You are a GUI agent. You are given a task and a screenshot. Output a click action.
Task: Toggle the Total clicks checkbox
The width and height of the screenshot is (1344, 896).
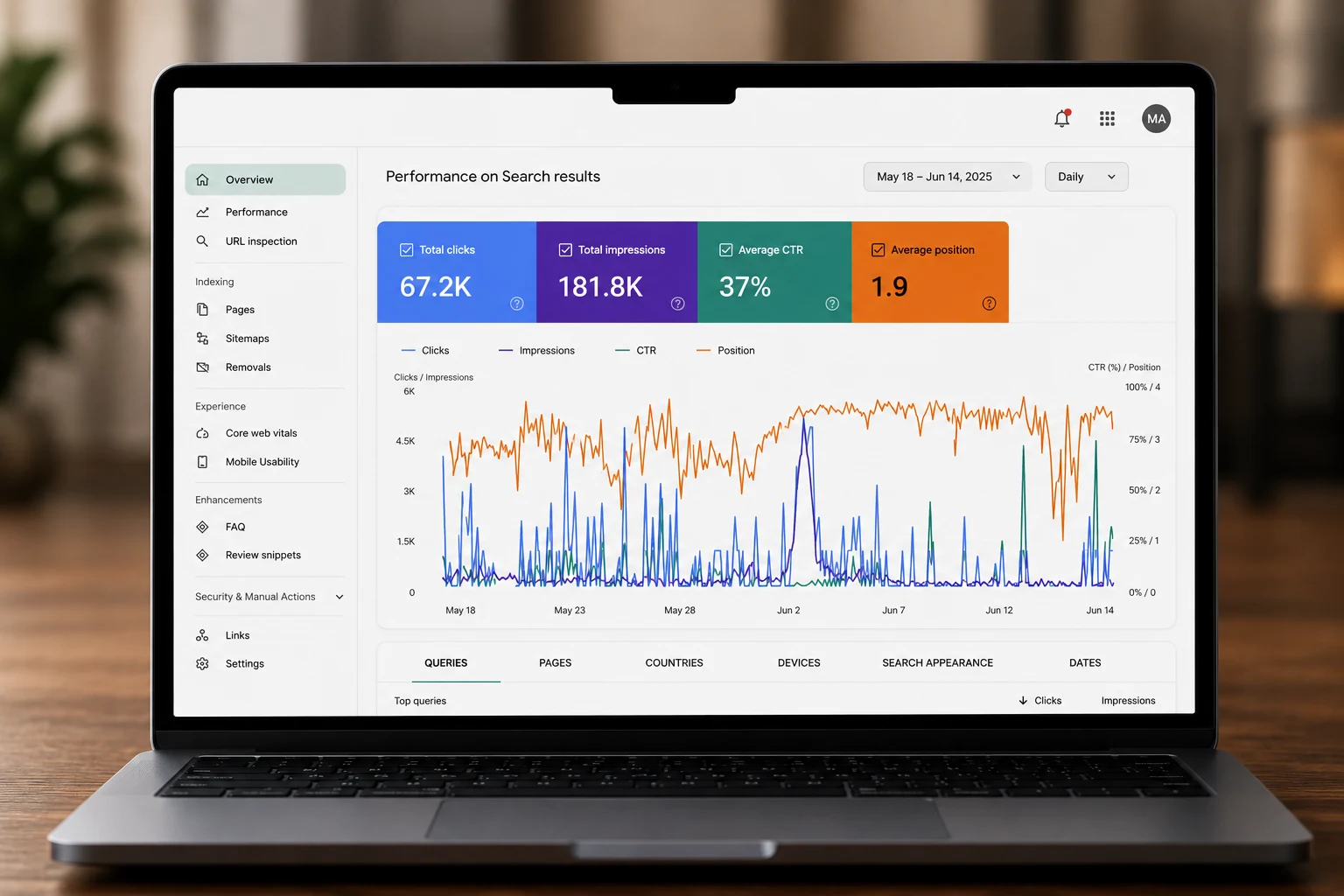[407, 249]
